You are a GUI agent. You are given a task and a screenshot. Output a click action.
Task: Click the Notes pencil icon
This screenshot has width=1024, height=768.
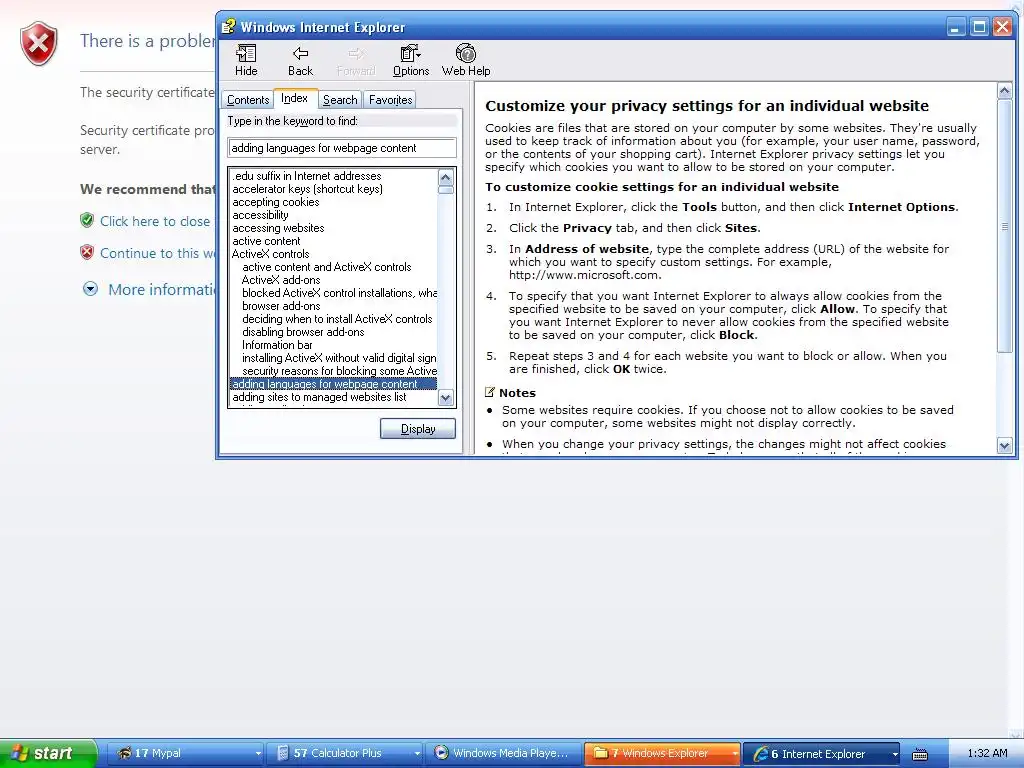[x=490, y=392]
